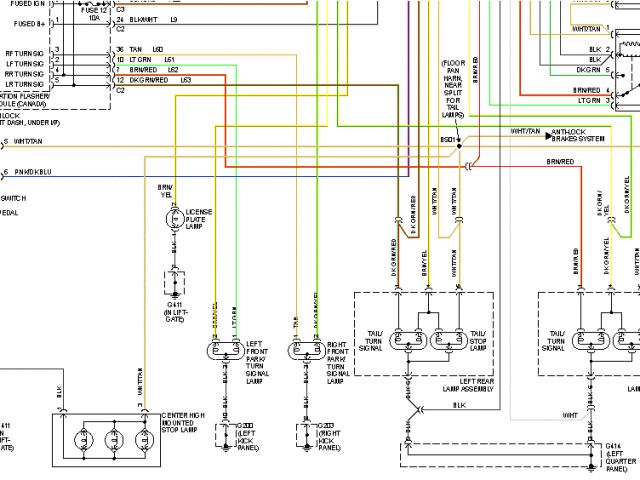The height and width of the screenshot is (480, 640).
Task: Select the Tail/Stop Lamp label text
Action: pos(477,338)
